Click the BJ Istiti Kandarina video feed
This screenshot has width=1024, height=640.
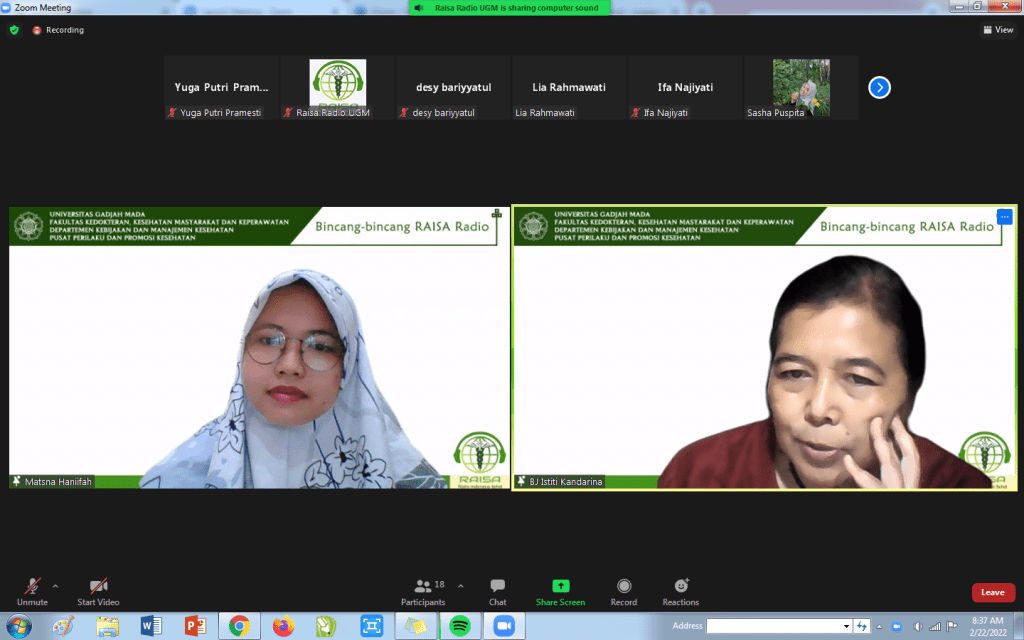pos(764,347)
